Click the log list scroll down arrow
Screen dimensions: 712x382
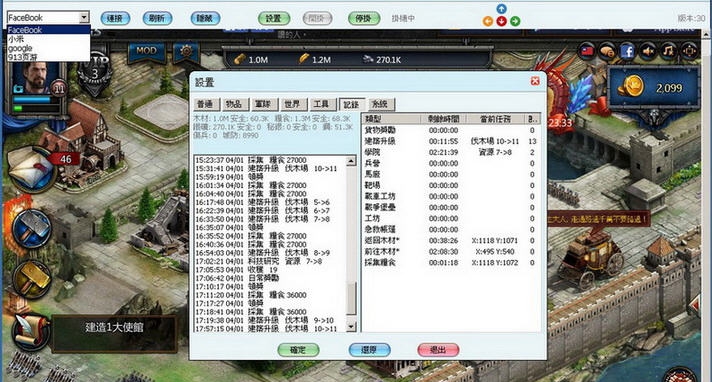click(x=351, y=327)
